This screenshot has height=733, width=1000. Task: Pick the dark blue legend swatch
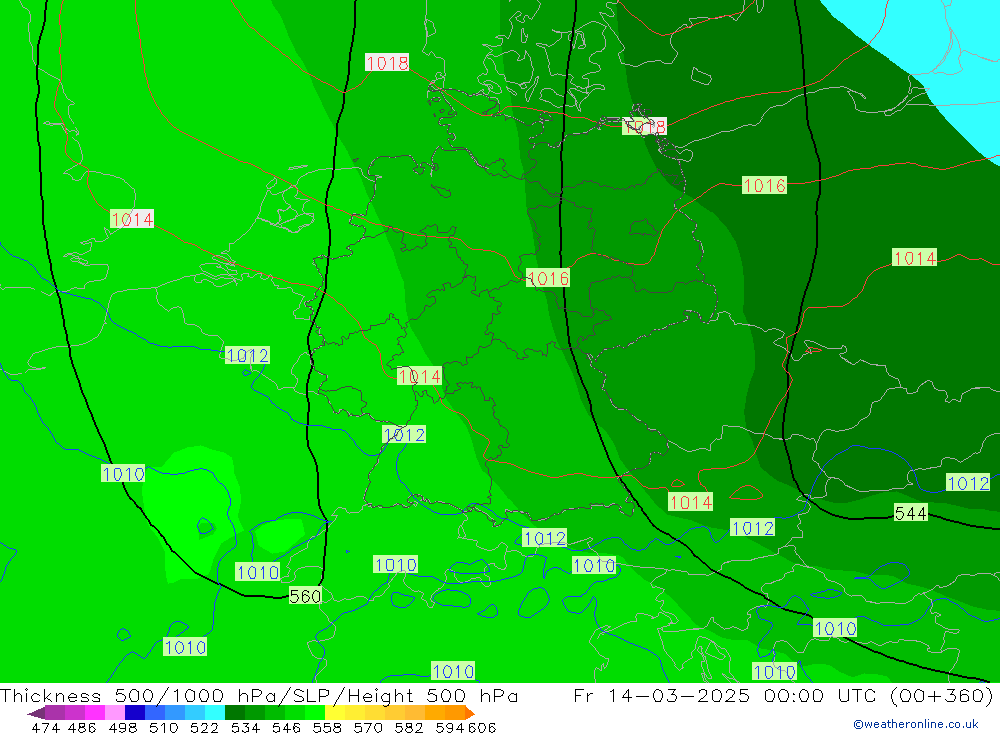coord(135,713)
